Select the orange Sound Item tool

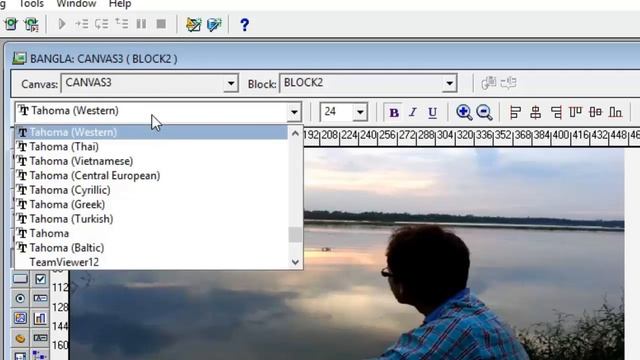point(20,338)
